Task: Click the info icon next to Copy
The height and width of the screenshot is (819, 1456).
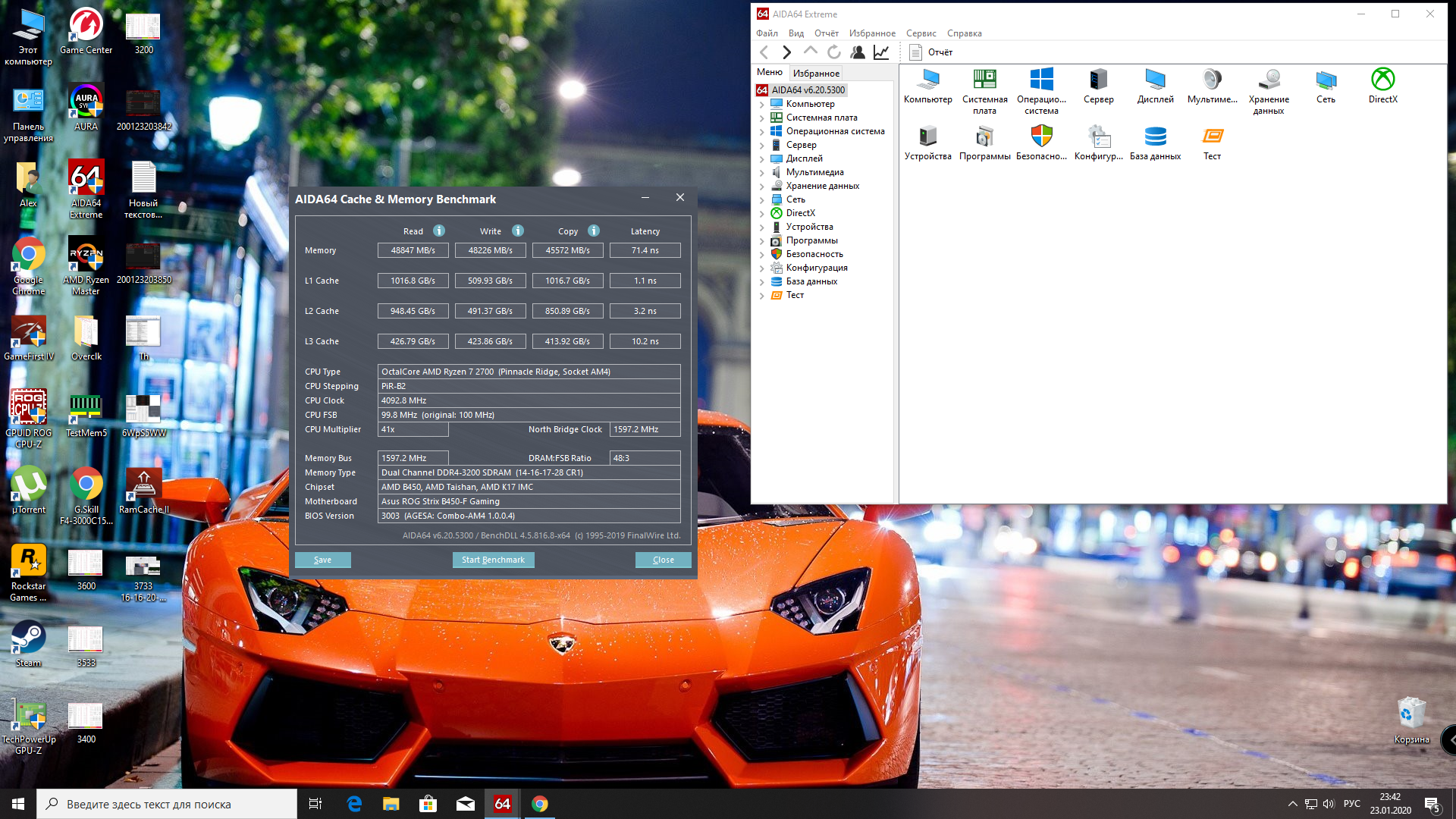Action: click(x=594, y=231)
